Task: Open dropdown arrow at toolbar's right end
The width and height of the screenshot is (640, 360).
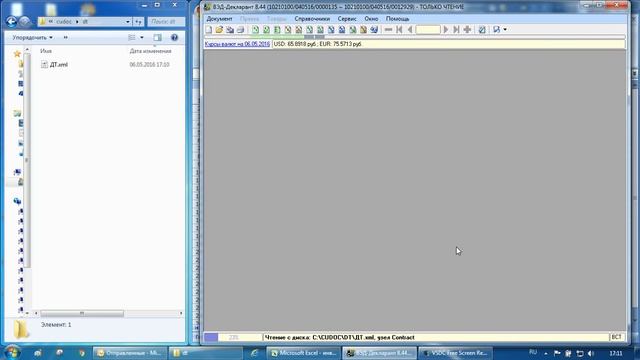Action: click(x=505, y=29)
